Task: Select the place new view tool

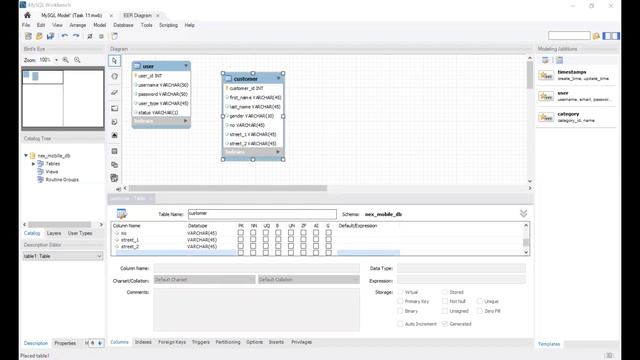Action: click(x=115, y=165)
